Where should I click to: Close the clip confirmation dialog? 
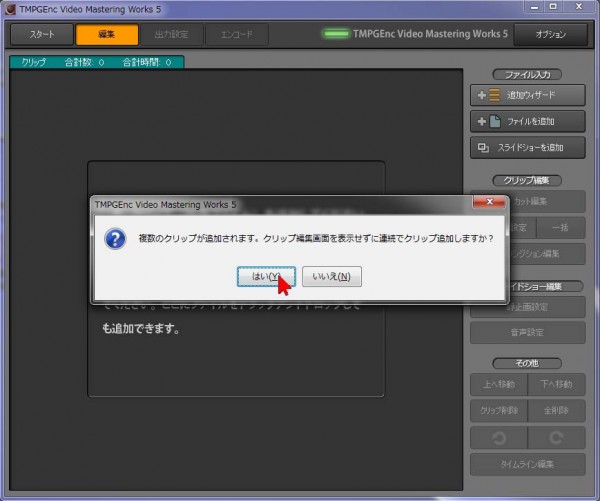(487, 203)
